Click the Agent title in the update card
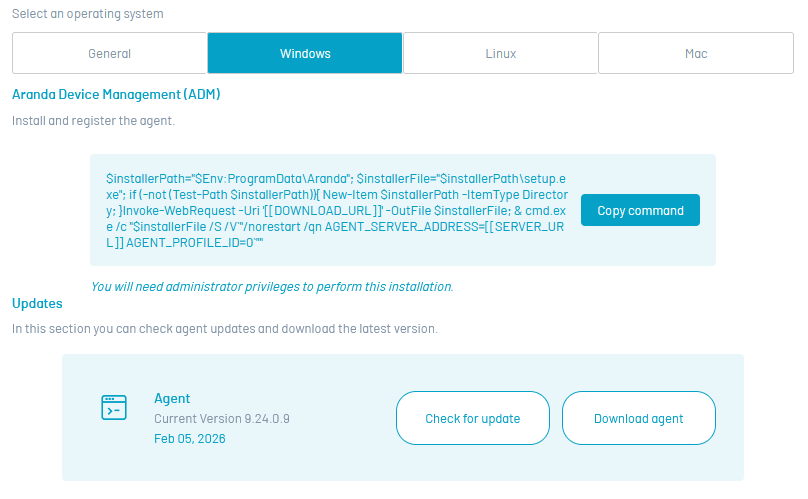The width and height of the screenshot is (808, 499). pos(172,398)
